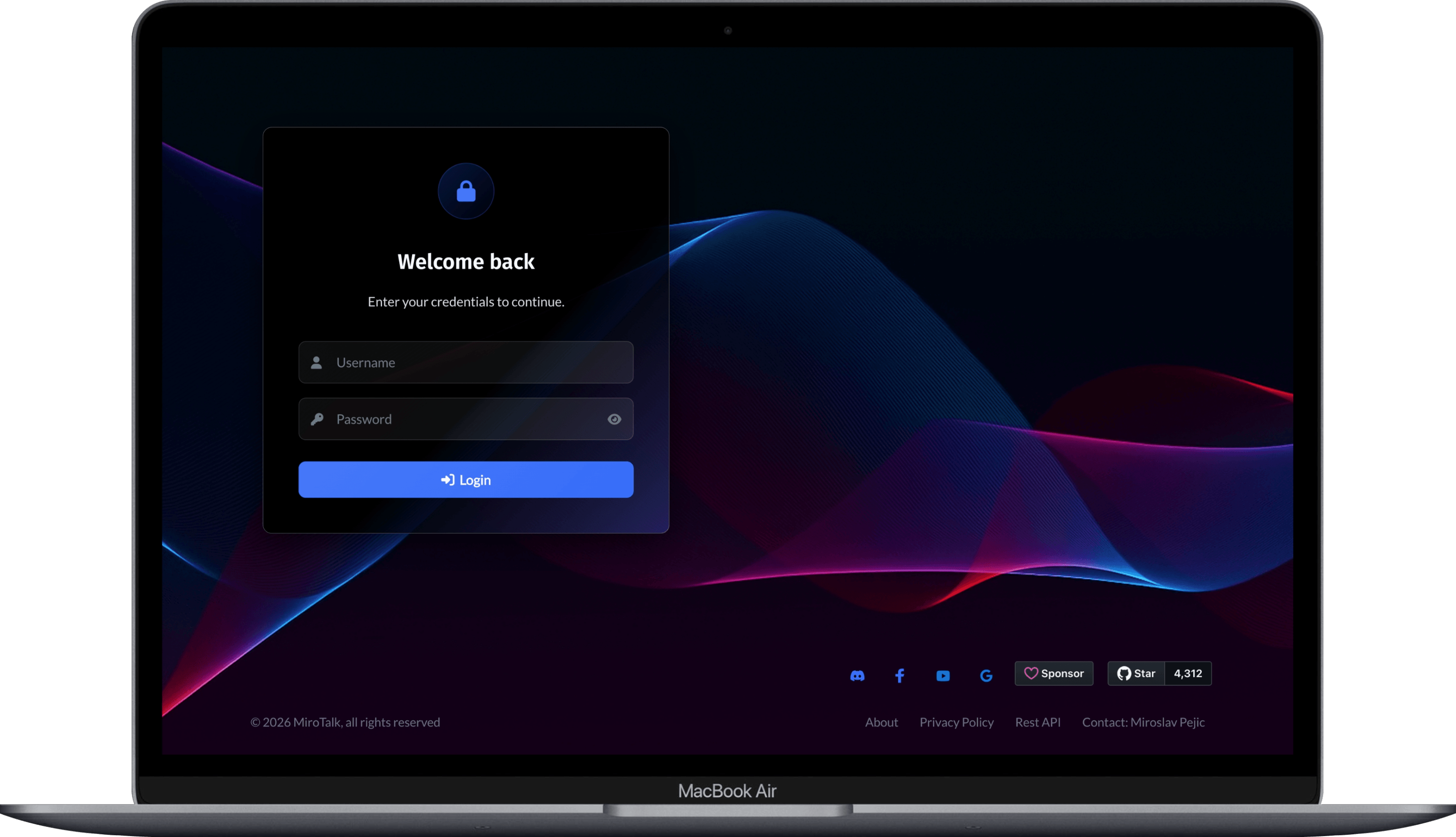The image size is (1456, 837).
Task: Click the heart Sponsor button
Action: tap(1054, 673)
